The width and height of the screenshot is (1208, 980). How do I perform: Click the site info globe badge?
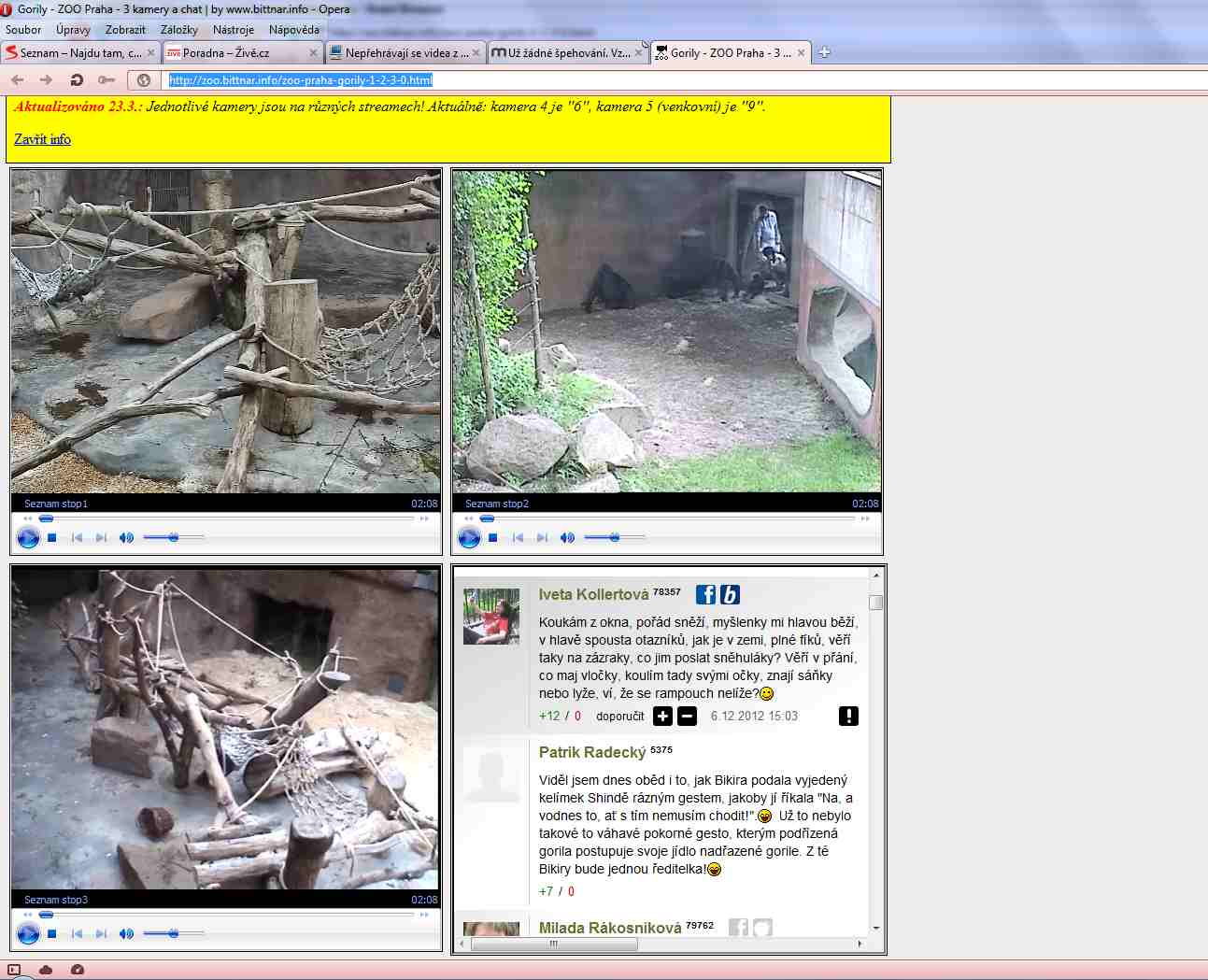(x=144, y=80)
